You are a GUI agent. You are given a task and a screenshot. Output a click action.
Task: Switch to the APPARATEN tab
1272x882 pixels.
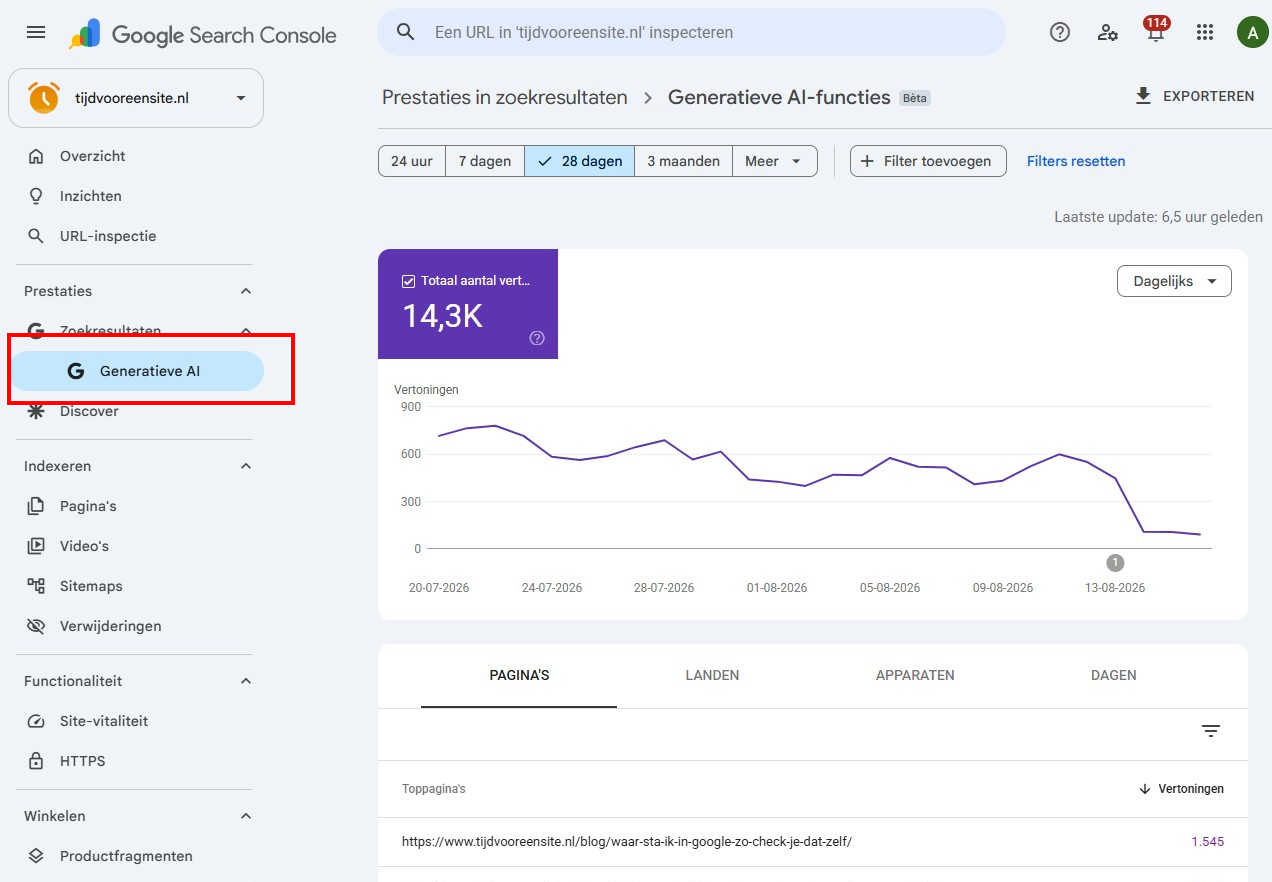tap(915, 675)
